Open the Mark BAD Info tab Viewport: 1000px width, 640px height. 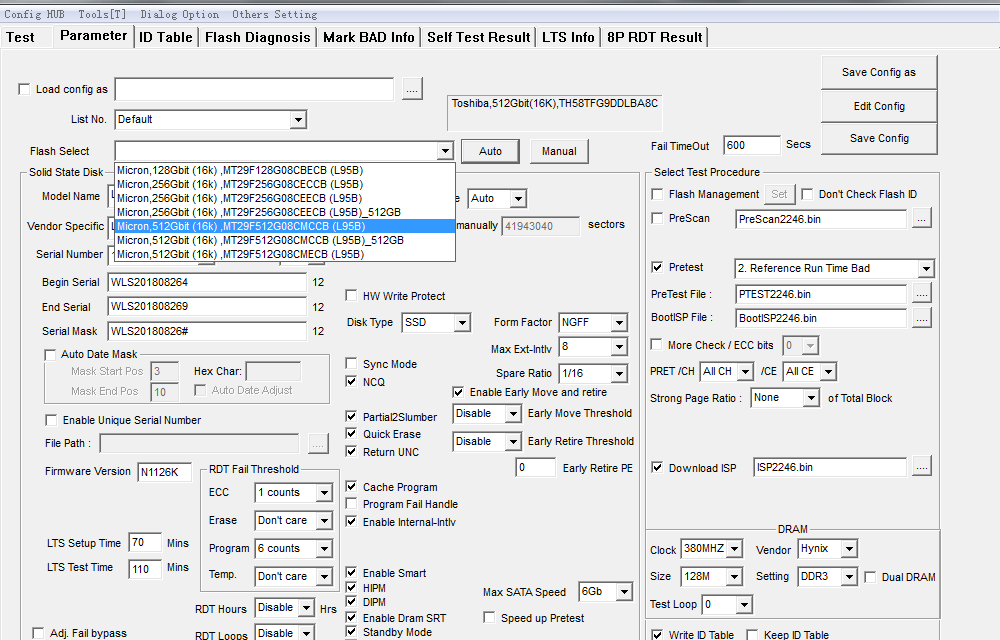[369, 38]
